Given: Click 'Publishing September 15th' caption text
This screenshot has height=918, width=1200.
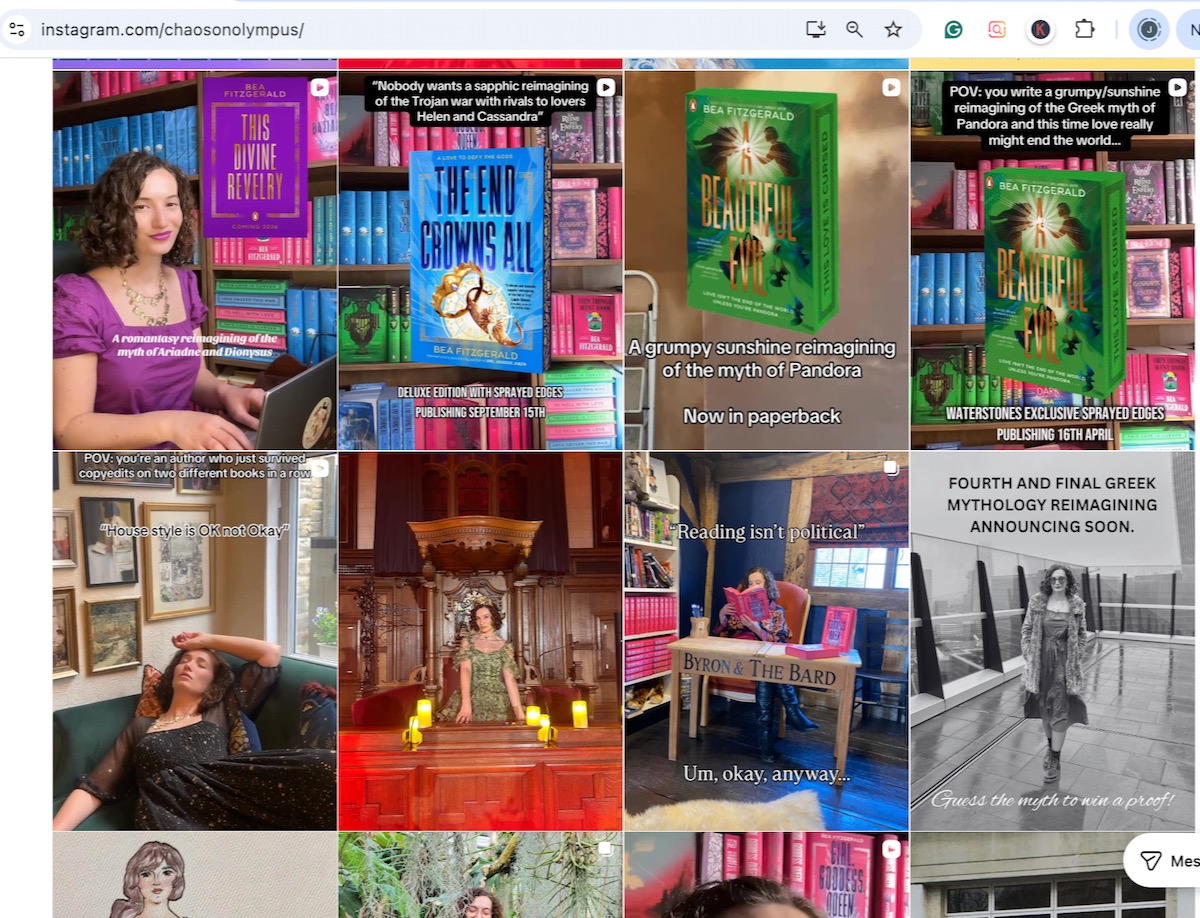Looking at the screenshot, I should [x=480, y=413].
